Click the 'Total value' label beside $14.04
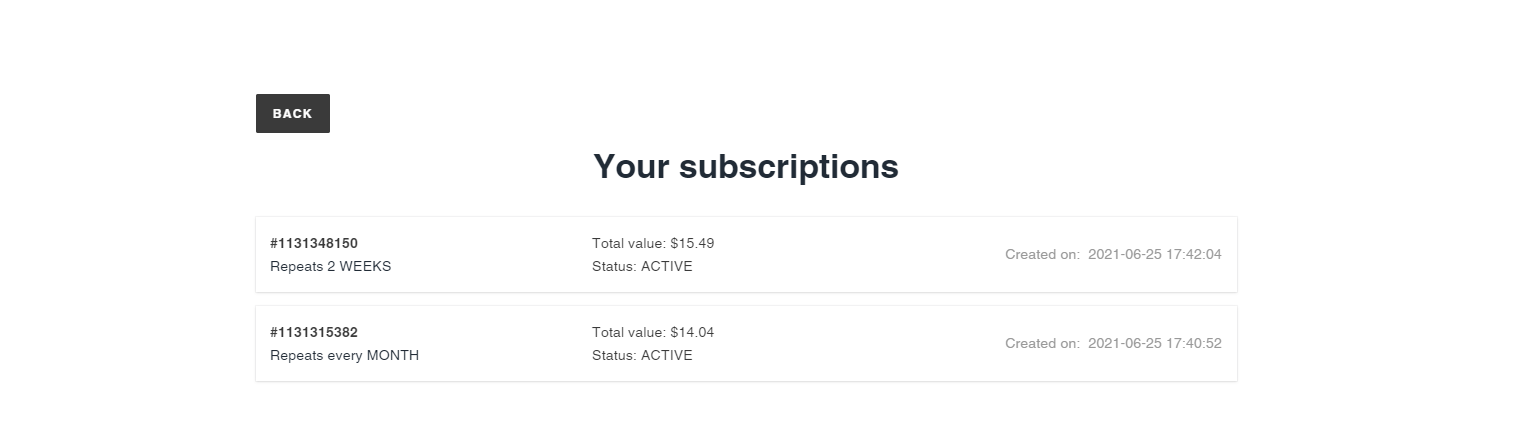 point(627,332)
